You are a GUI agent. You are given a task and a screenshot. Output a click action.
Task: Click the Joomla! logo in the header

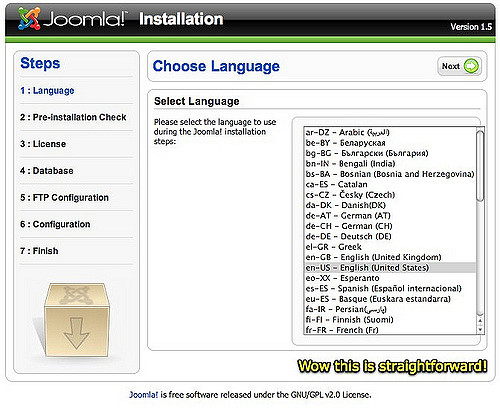[72, 19]
